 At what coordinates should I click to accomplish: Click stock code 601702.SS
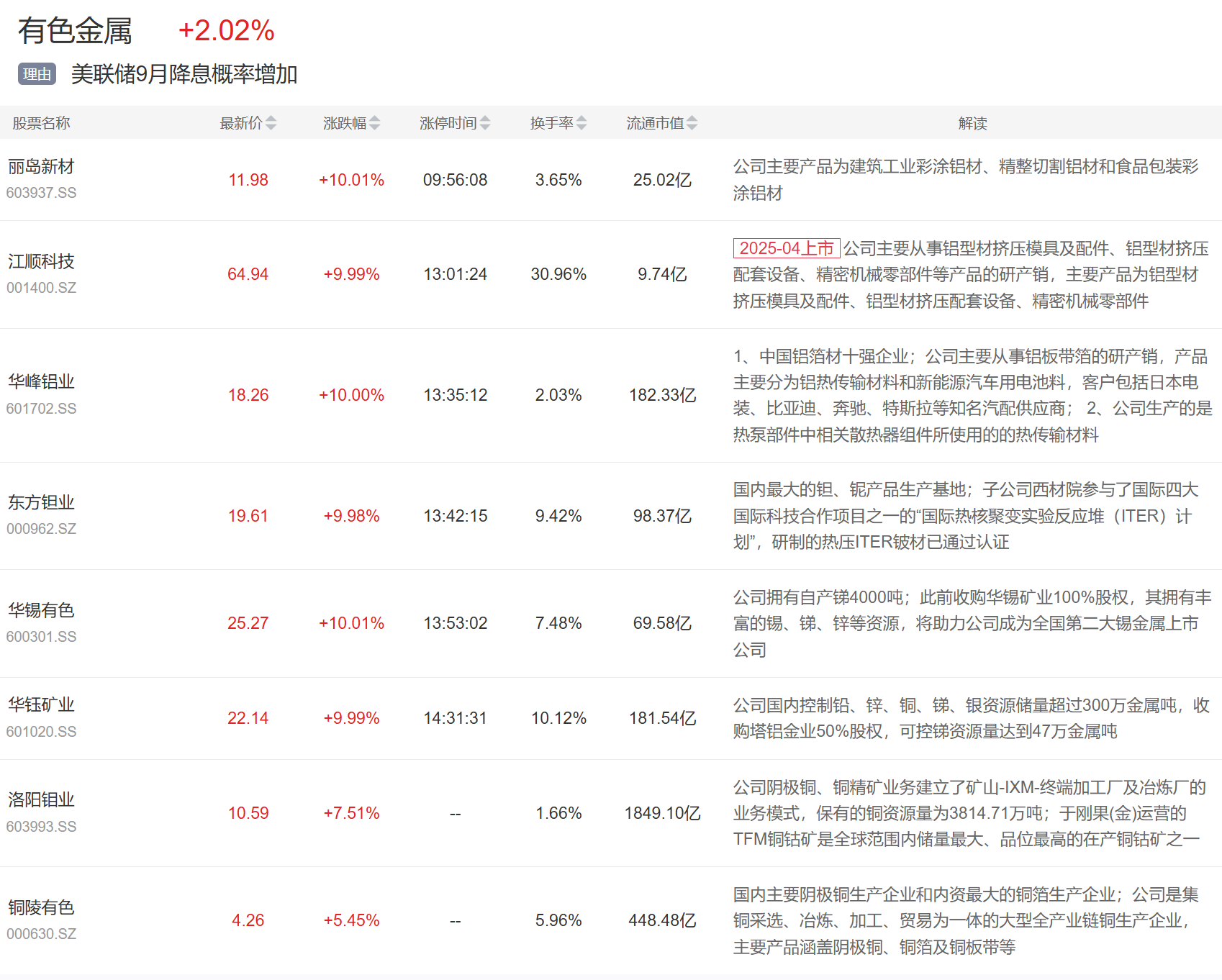pyautogui.click(x=41, y=409)
